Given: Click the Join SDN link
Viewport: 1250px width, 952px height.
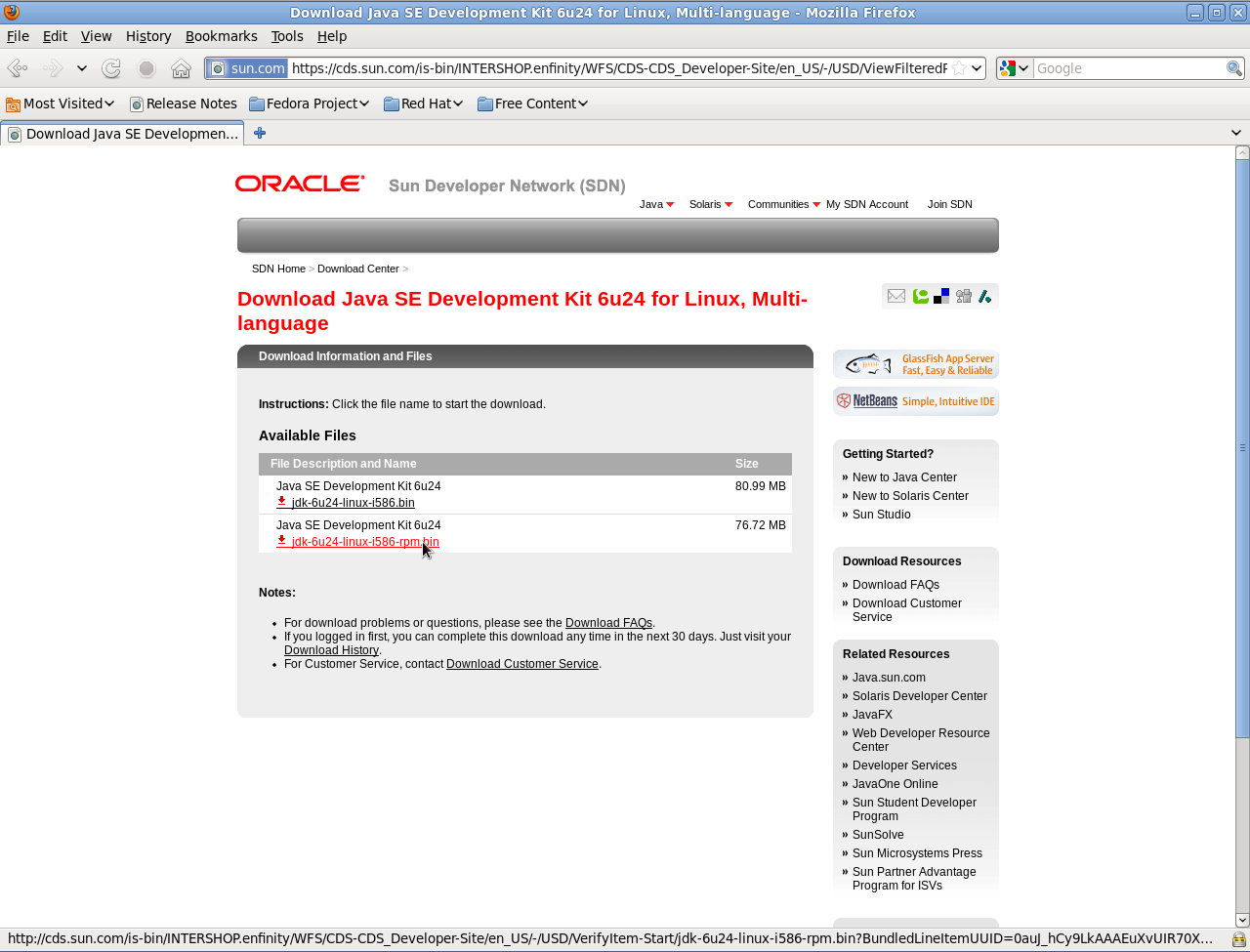Looking at the screenshot, I should point(950,204).
